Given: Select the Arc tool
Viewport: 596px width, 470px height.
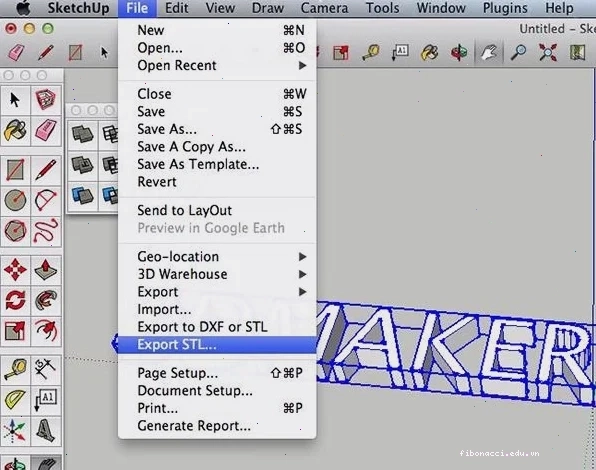Looking at the screenshot, I should 46,200.
